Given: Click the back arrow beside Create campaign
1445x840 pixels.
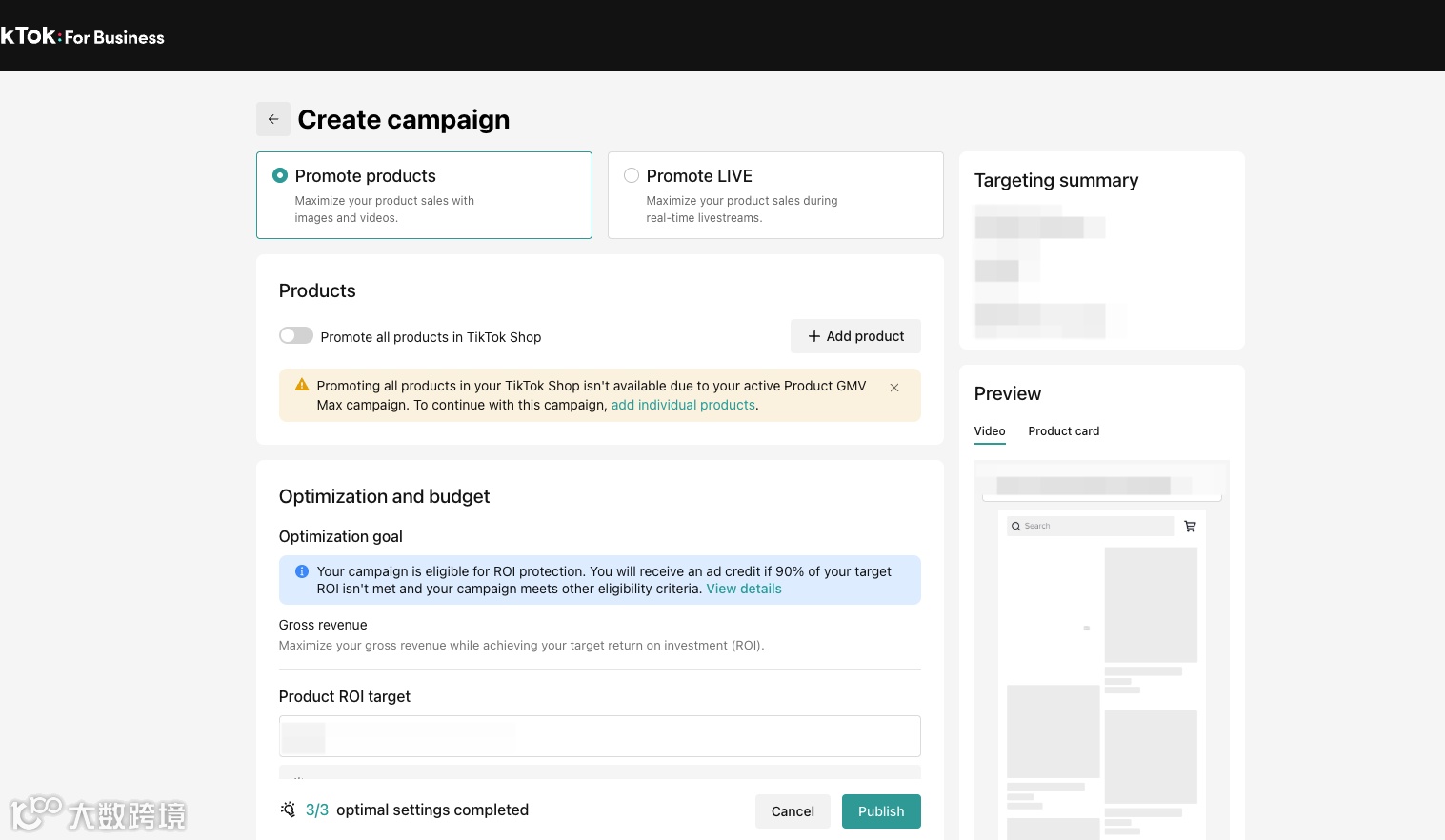Looking at the screenshot, I should tap(273, 119).
